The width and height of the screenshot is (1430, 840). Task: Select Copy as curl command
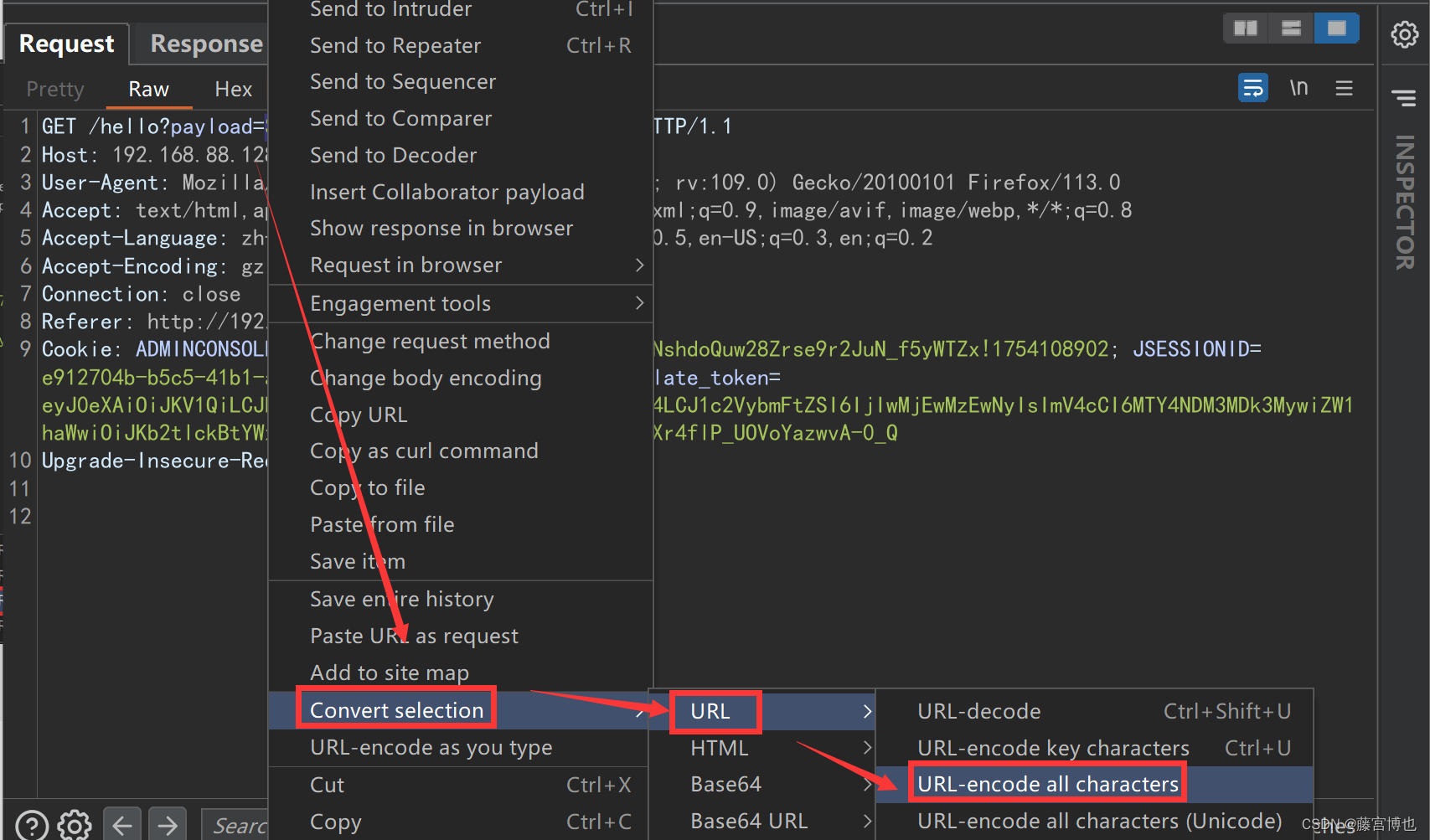pyautogui.click(x=461, y=451)
